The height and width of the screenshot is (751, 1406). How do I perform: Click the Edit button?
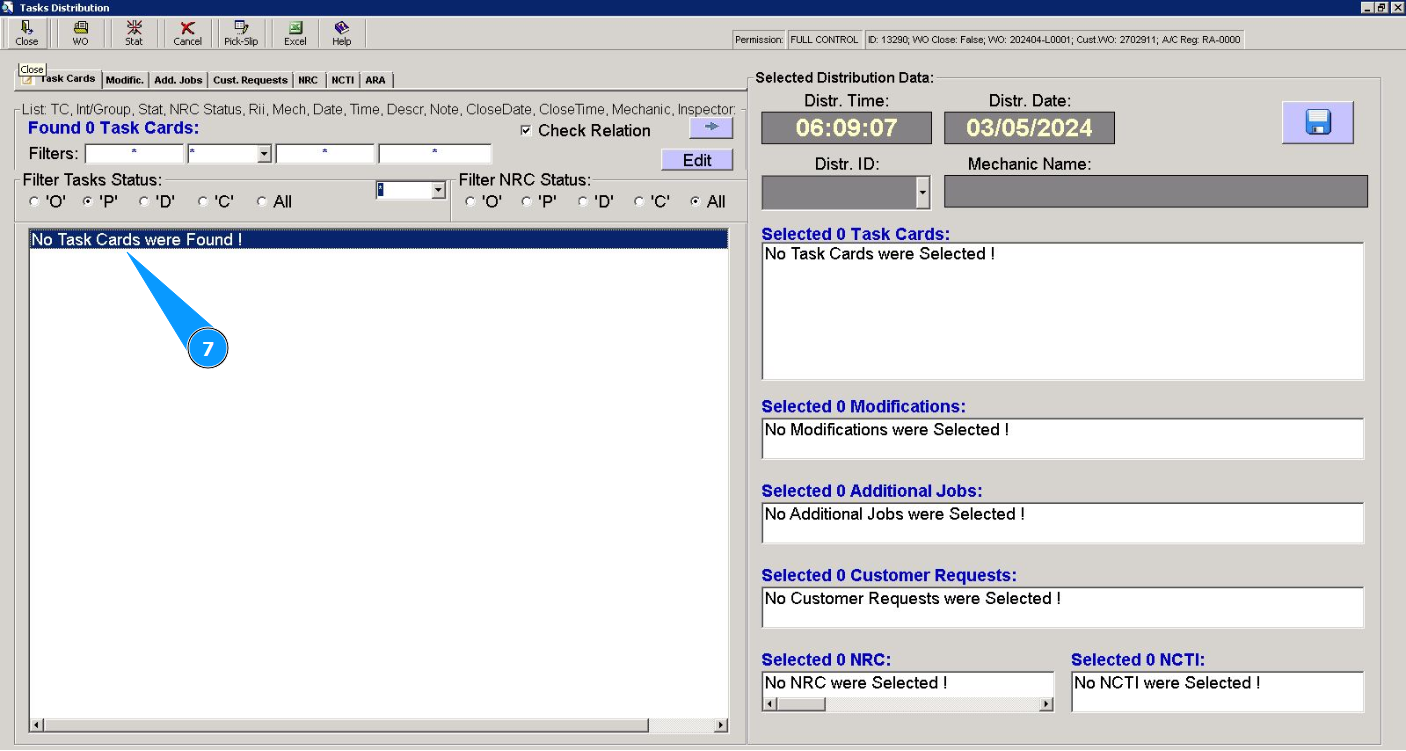tap(697, 160)
